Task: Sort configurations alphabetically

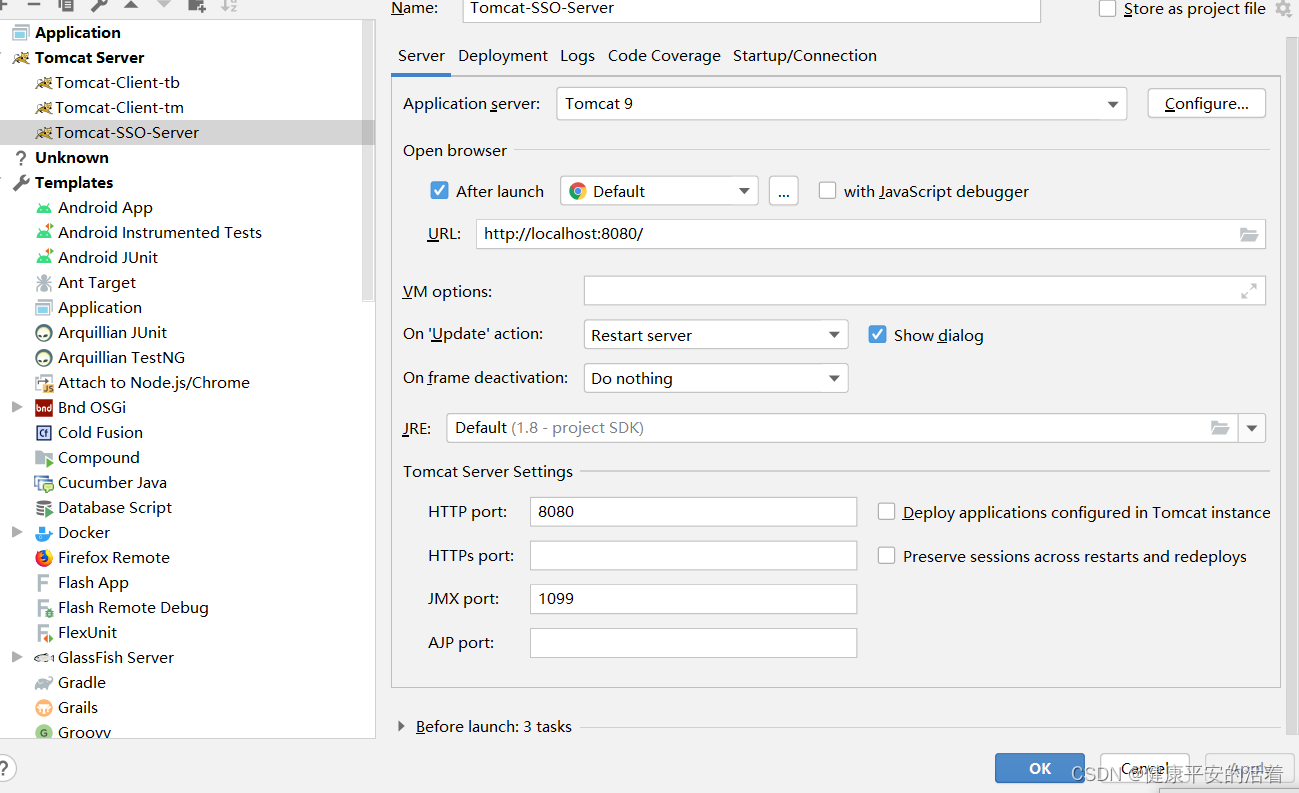Action: pyautogui.click(x=227, y=6)
